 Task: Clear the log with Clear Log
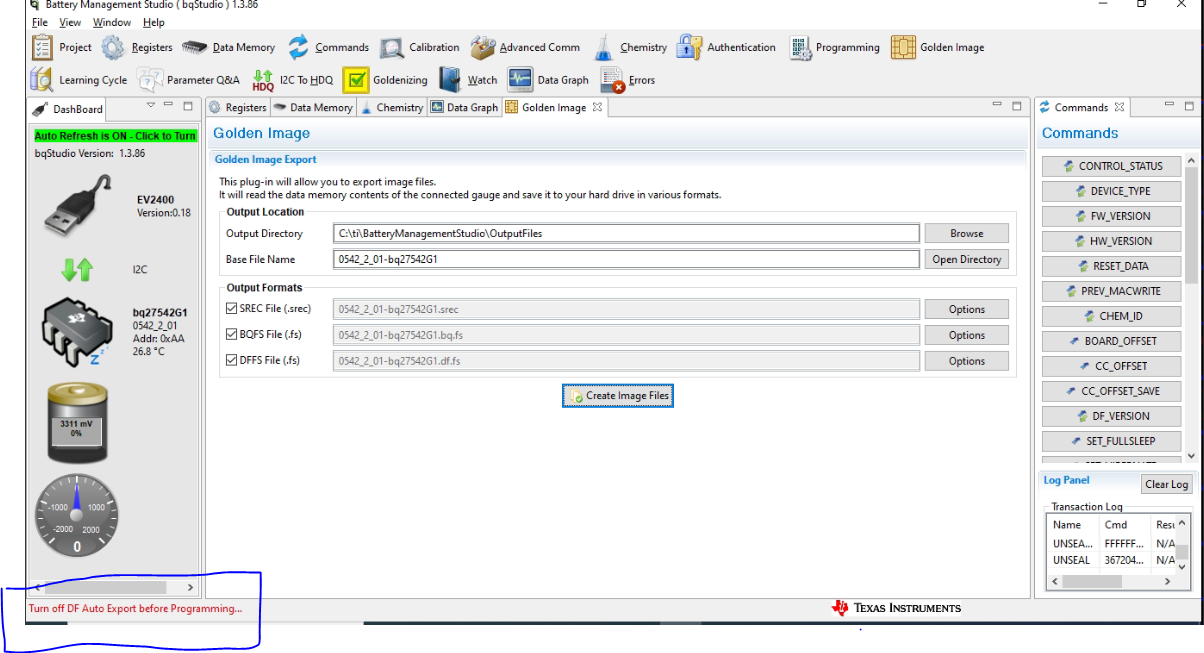coord(1166,484)
